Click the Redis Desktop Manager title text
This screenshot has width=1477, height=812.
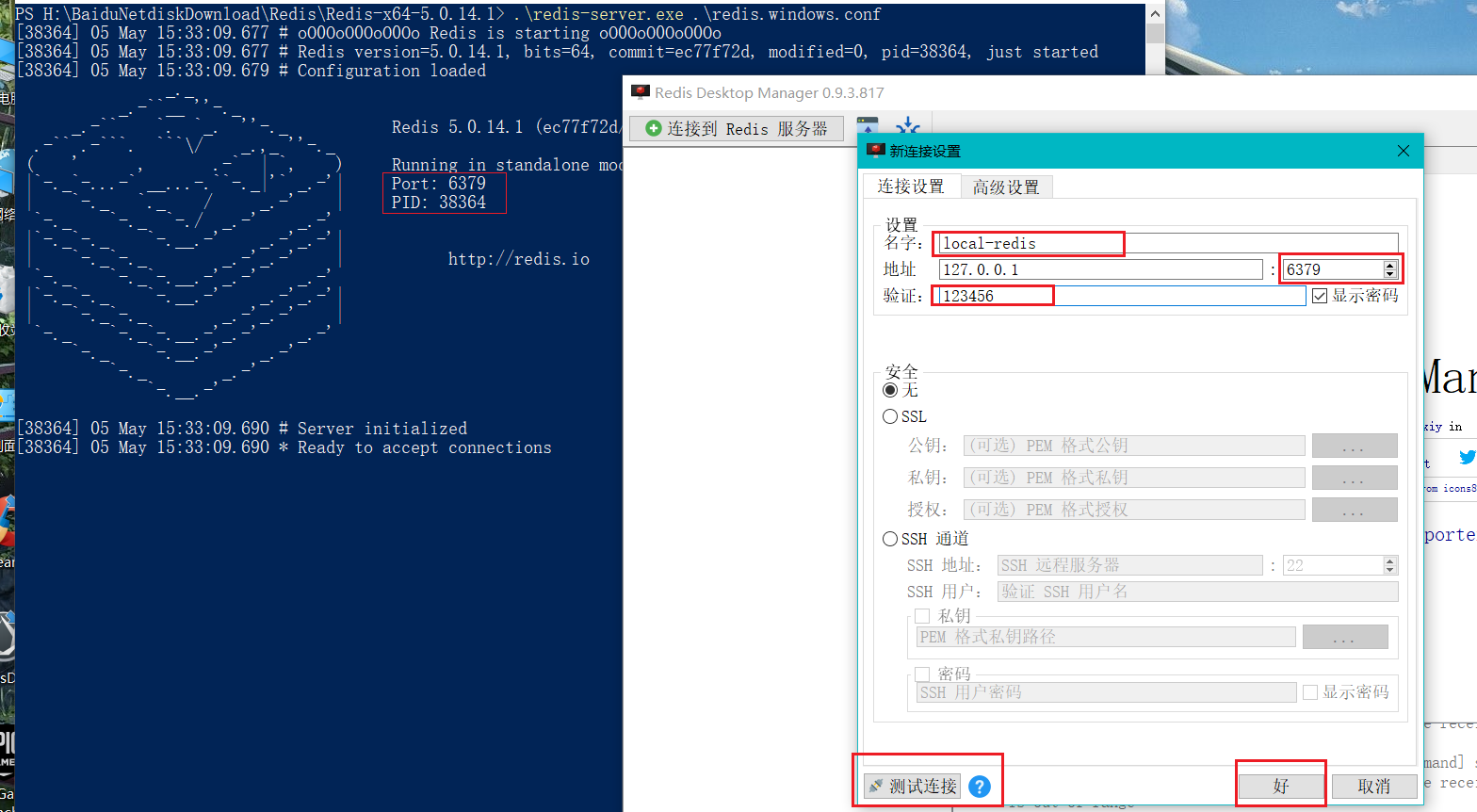[770, 92]
